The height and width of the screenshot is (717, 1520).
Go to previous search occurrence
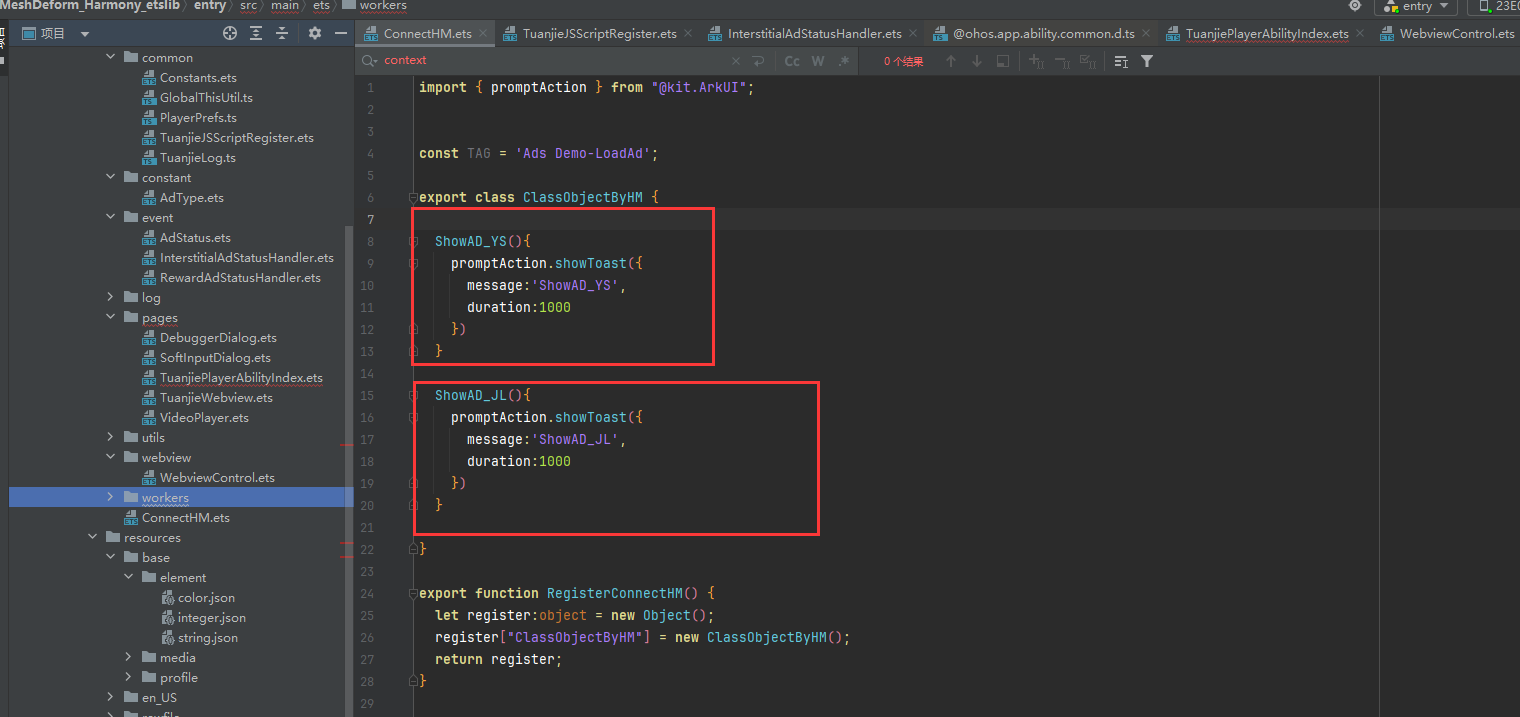click(x=951, y=61)
